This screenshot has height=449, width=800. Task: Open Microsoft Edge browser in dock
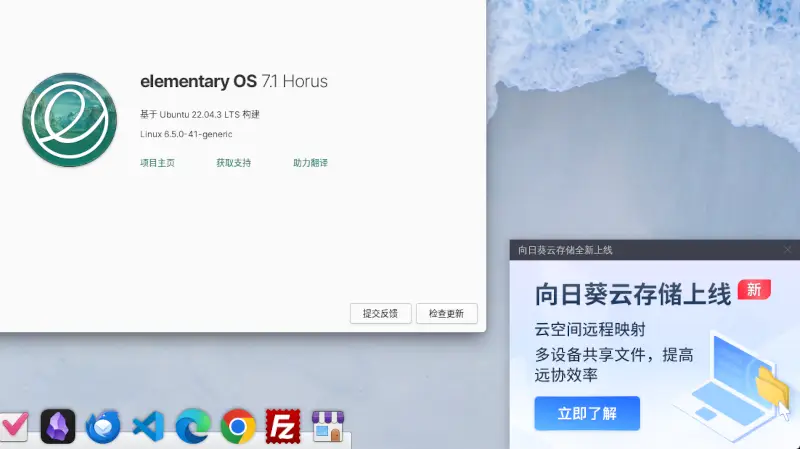point(193,426)
